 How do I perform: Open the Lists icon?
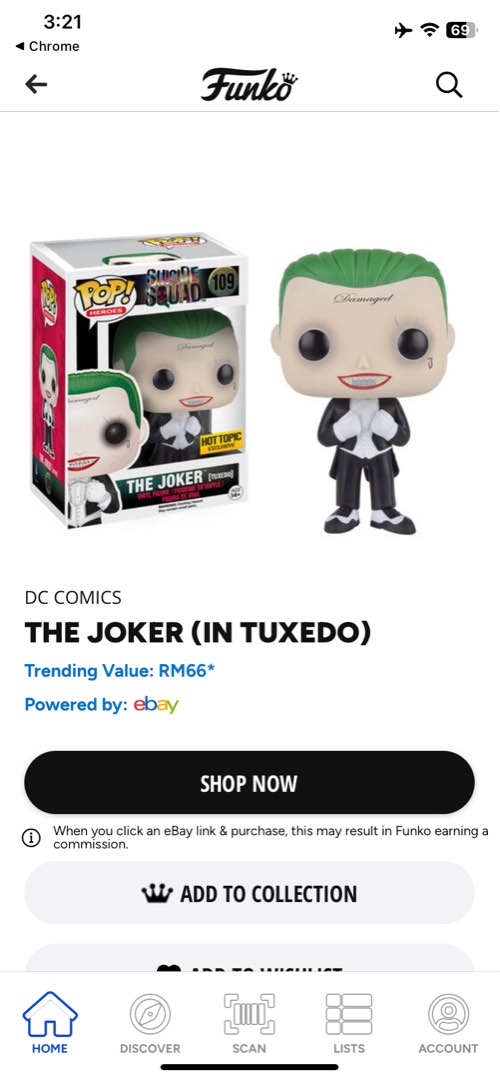tap(349, 1023)
